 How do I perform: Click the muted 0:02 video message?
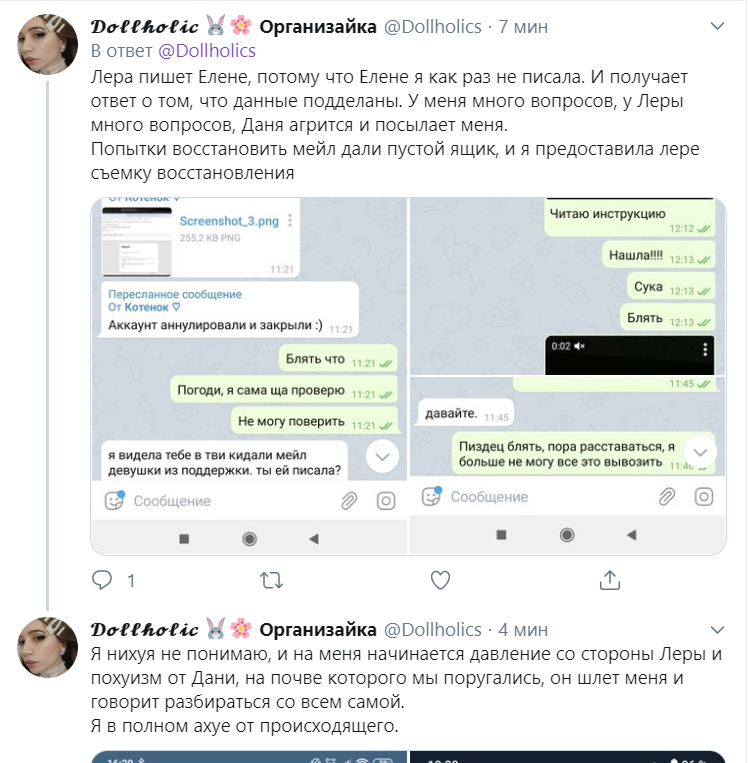(x=630, y=355)
